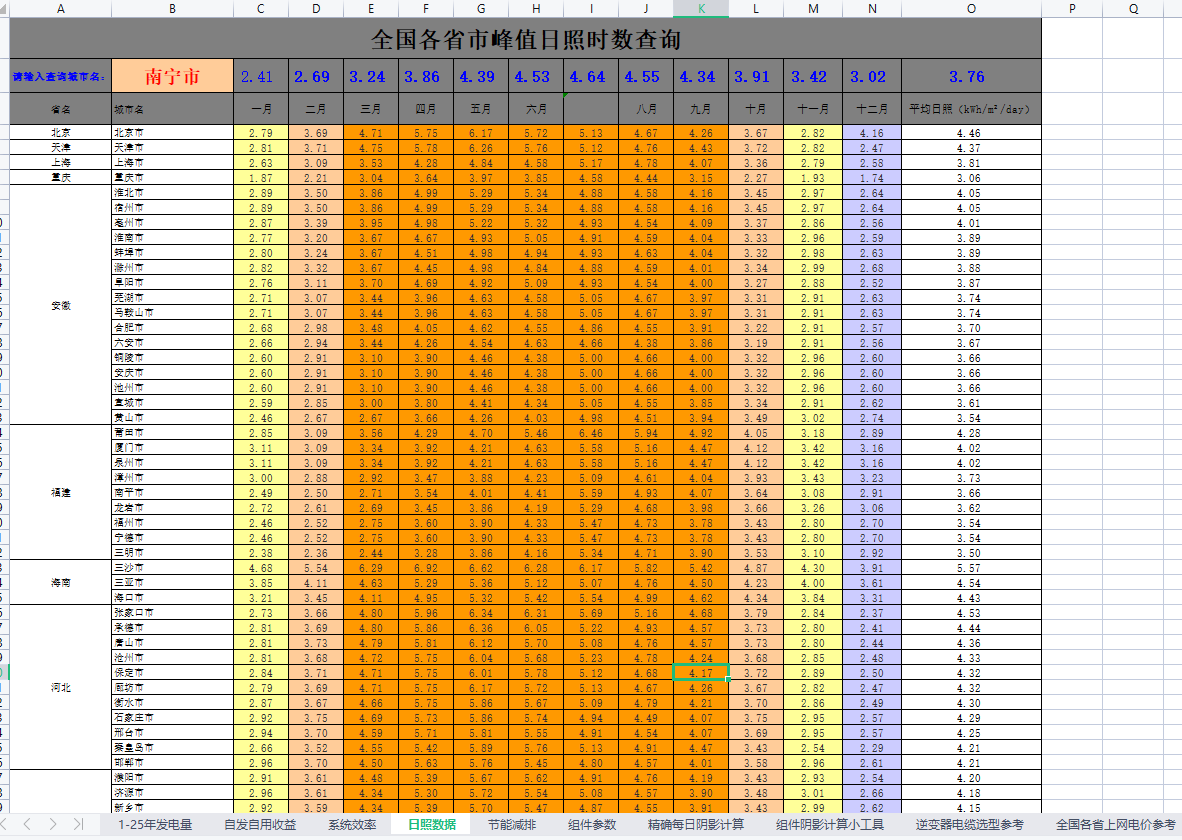Select the active 日照数据 sheet tab

pyautogui.click(x=432, y=825)
